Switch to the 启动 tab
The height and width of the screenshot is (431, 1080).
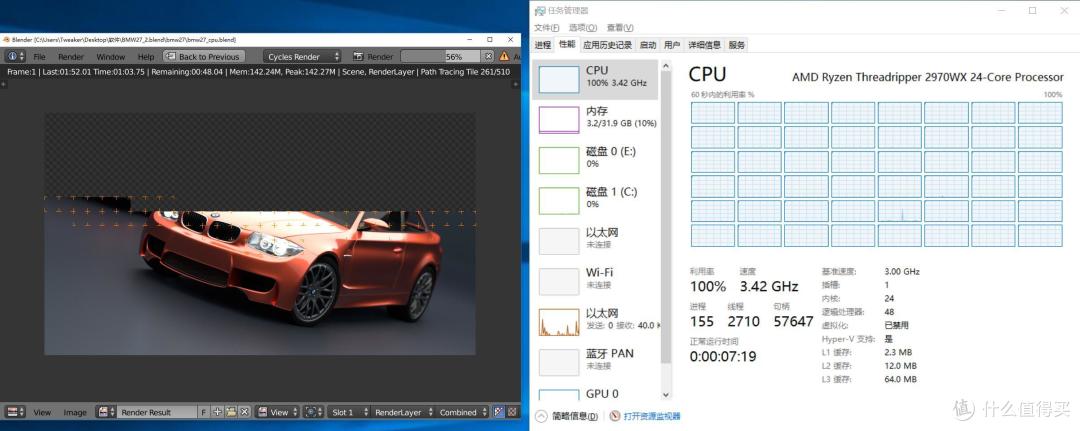(x=647, y=45)
